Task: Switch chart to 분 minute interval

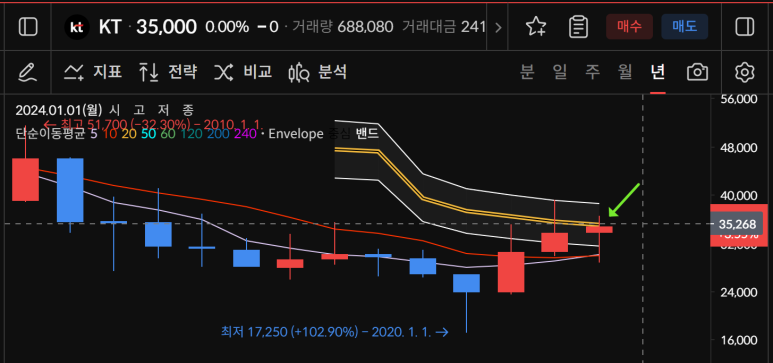Action: pos(527,73)
